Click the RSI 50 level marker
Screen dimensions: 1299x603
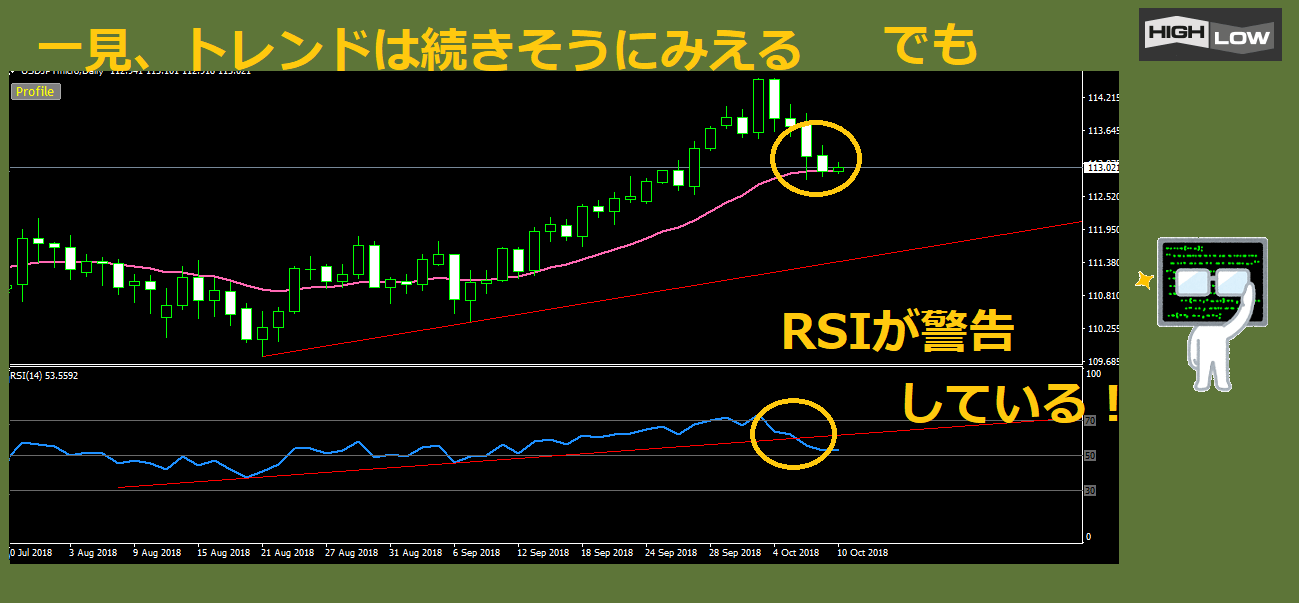point(1090,456)
